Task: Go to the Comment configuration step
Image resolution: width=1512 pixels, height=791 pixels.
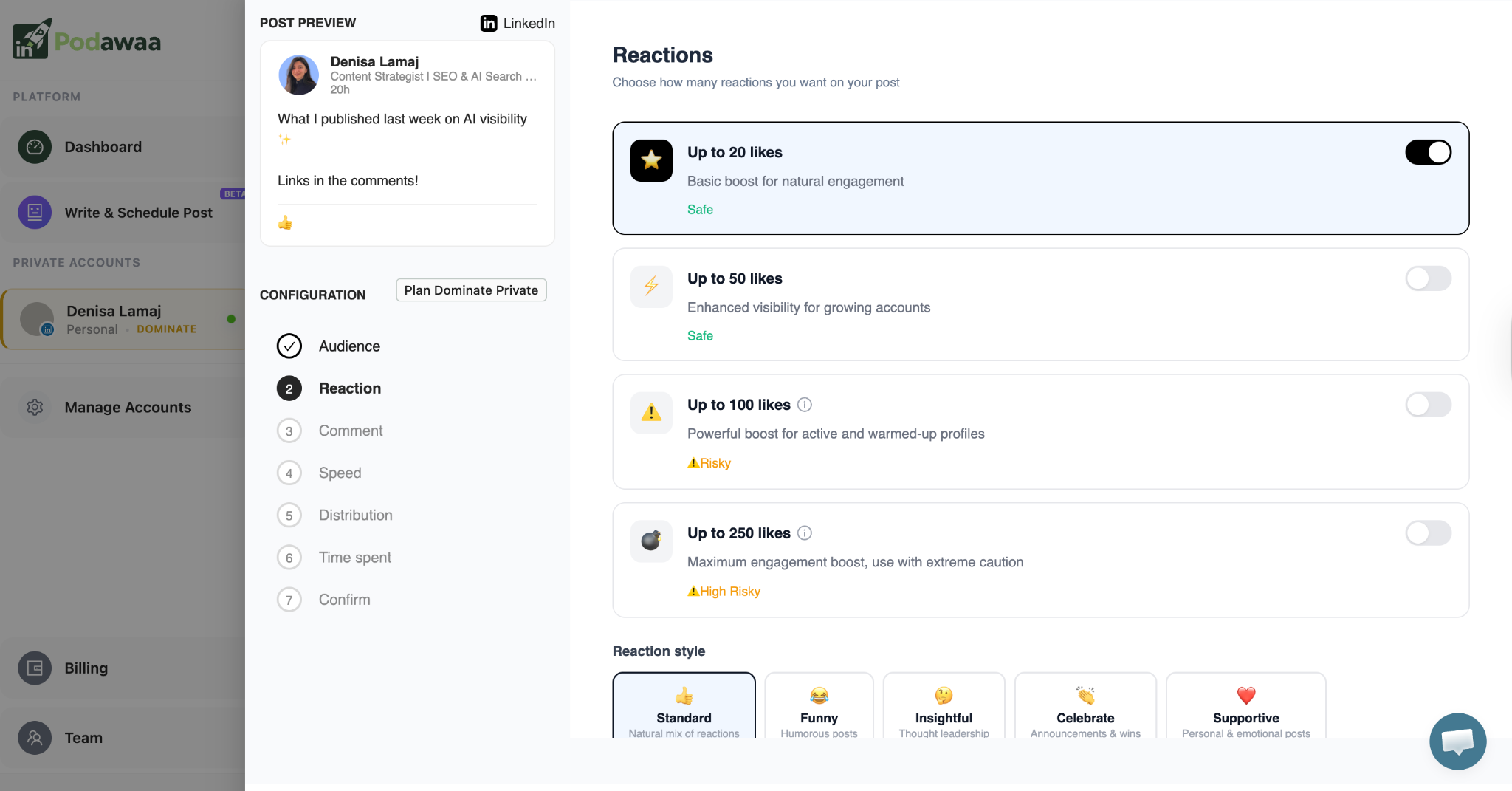Action: 351,431
